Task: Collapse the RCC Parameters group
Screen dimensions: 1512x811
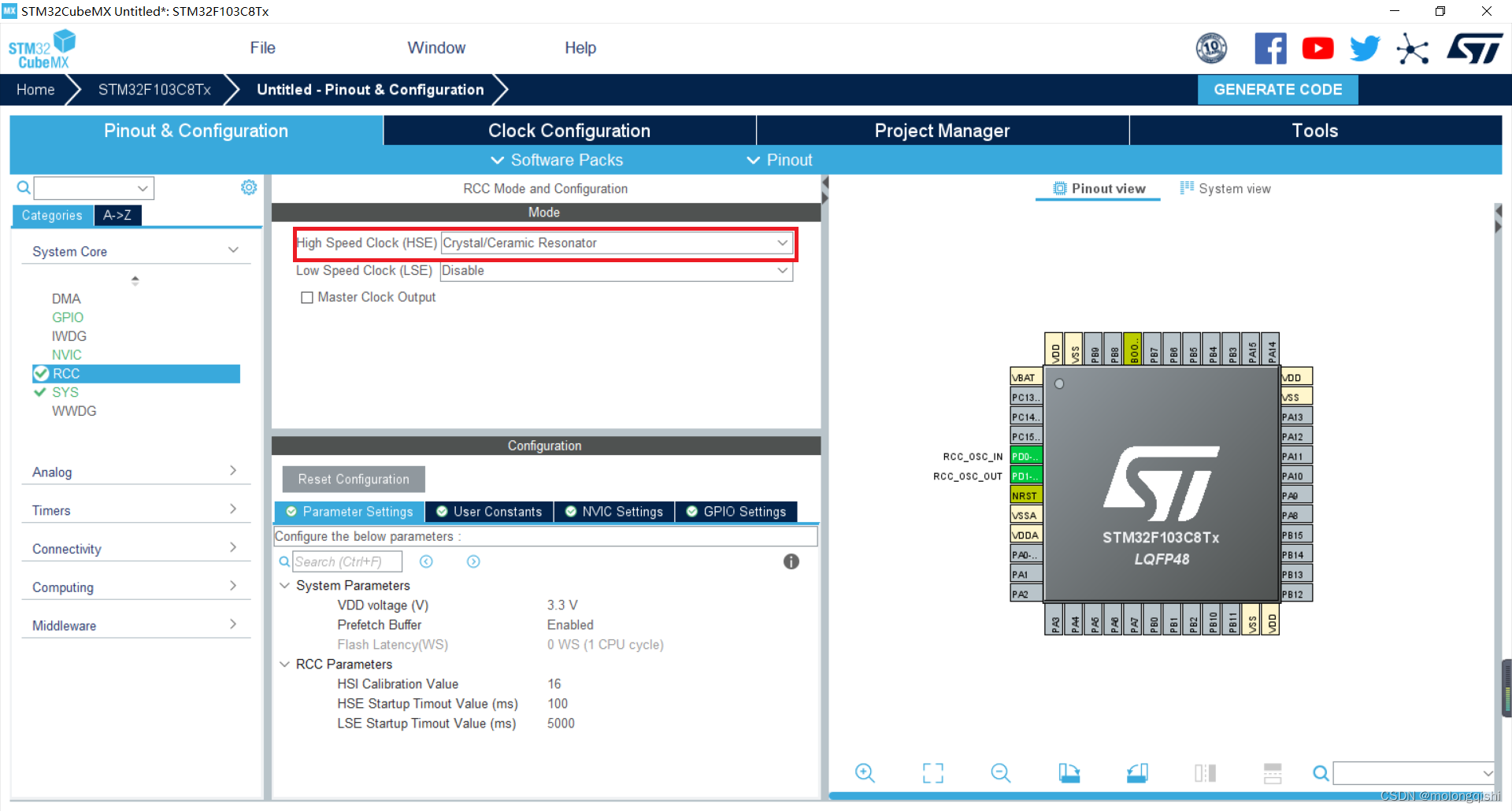Action: (285, 665)
